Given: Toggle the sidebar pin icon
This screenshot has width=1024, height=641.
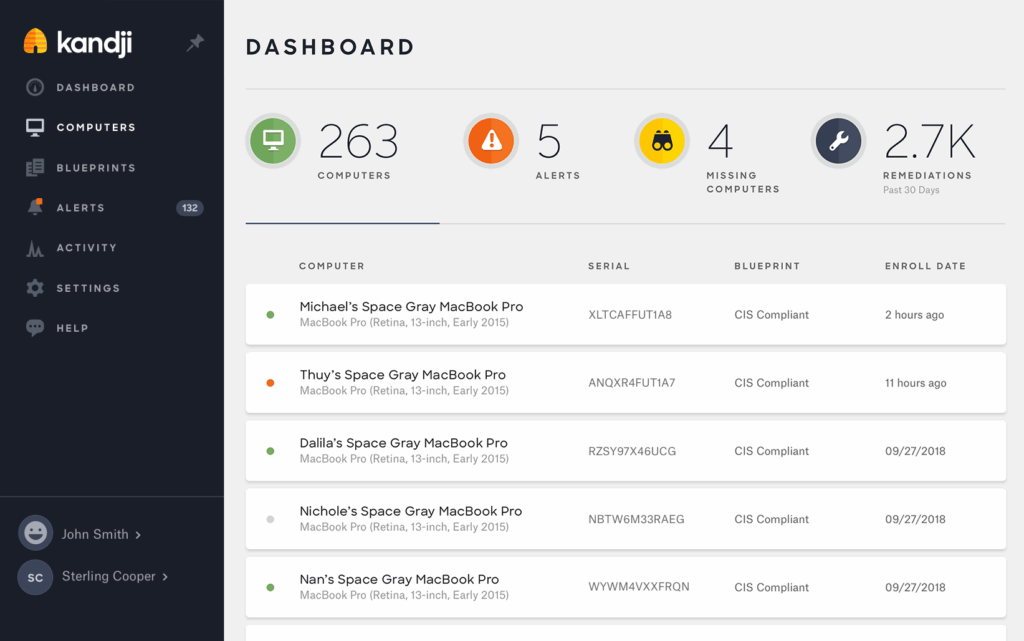Looking at the screenshot, I should [x=196, y=43].
